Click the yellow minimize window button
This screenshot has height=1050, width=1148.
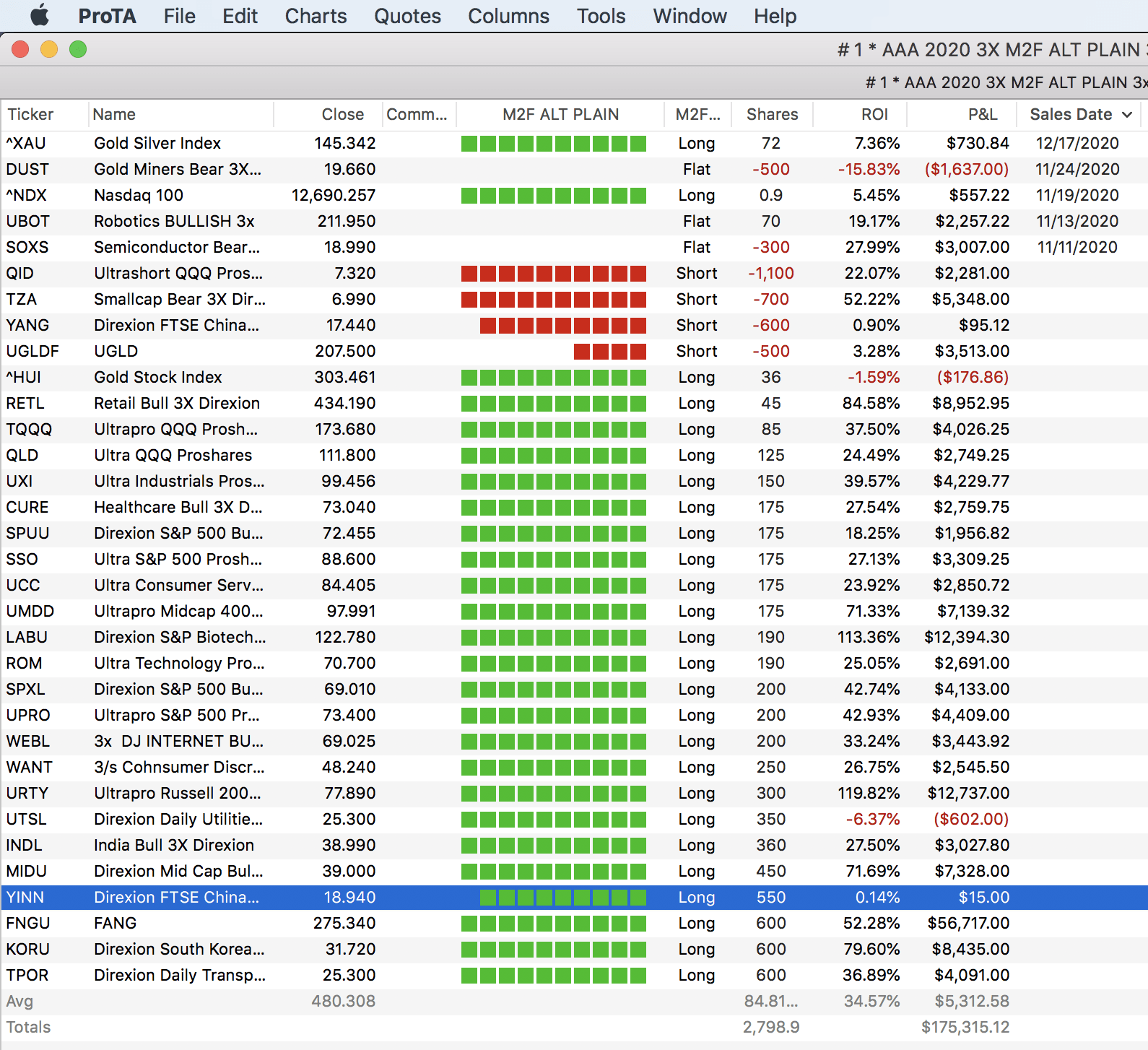tap(49, 49)
